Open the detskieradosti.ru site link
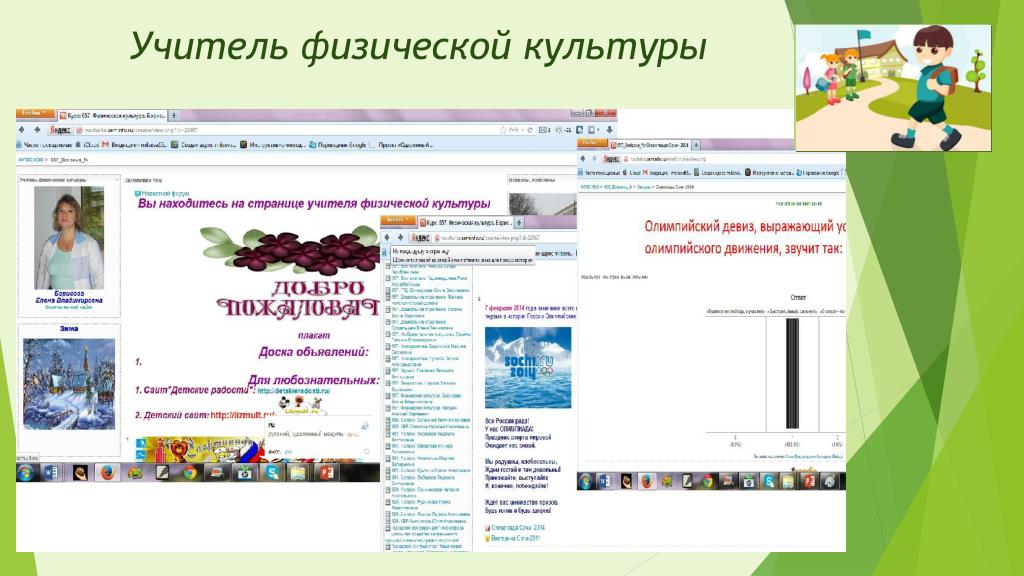The height and width of the screenshot is (576, 1024). [x=293, y=391]
